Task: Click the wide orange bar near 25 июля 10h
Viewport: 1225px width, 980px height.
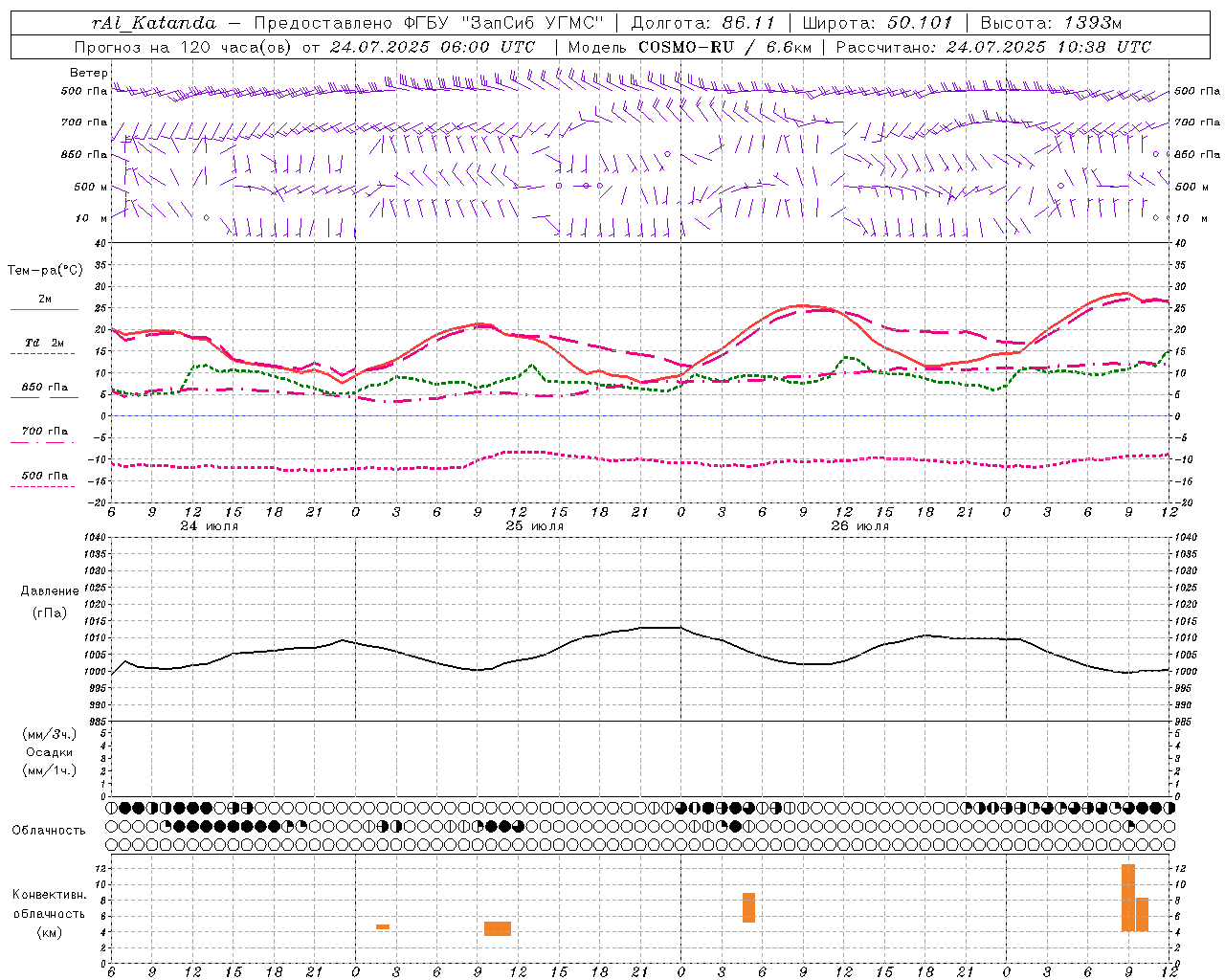Action: [x=498, y=928]
